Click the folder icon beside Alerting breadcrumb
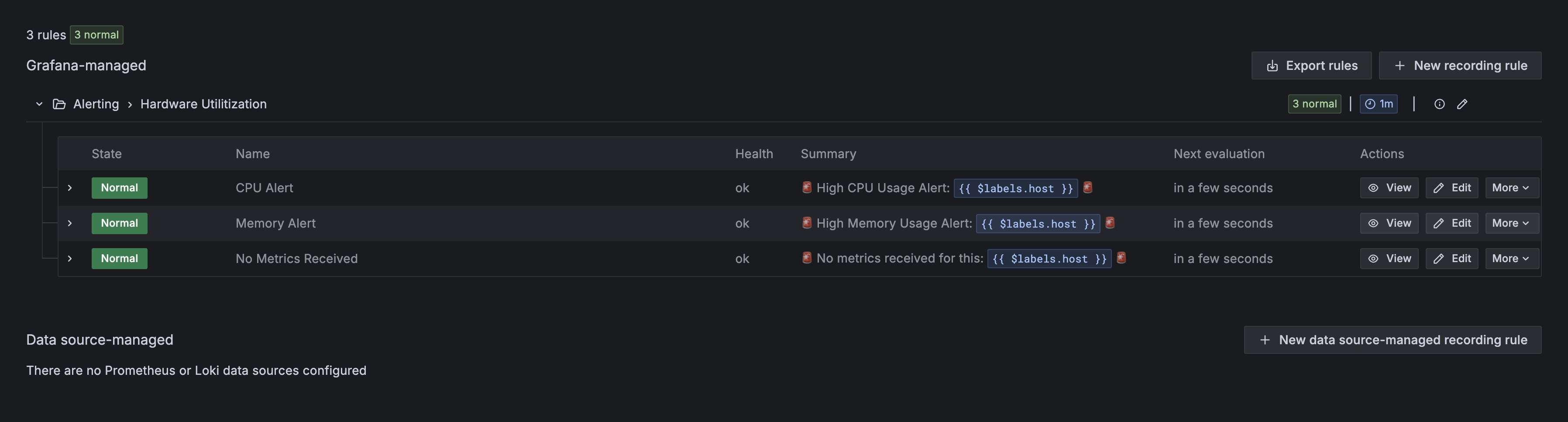 58,104
